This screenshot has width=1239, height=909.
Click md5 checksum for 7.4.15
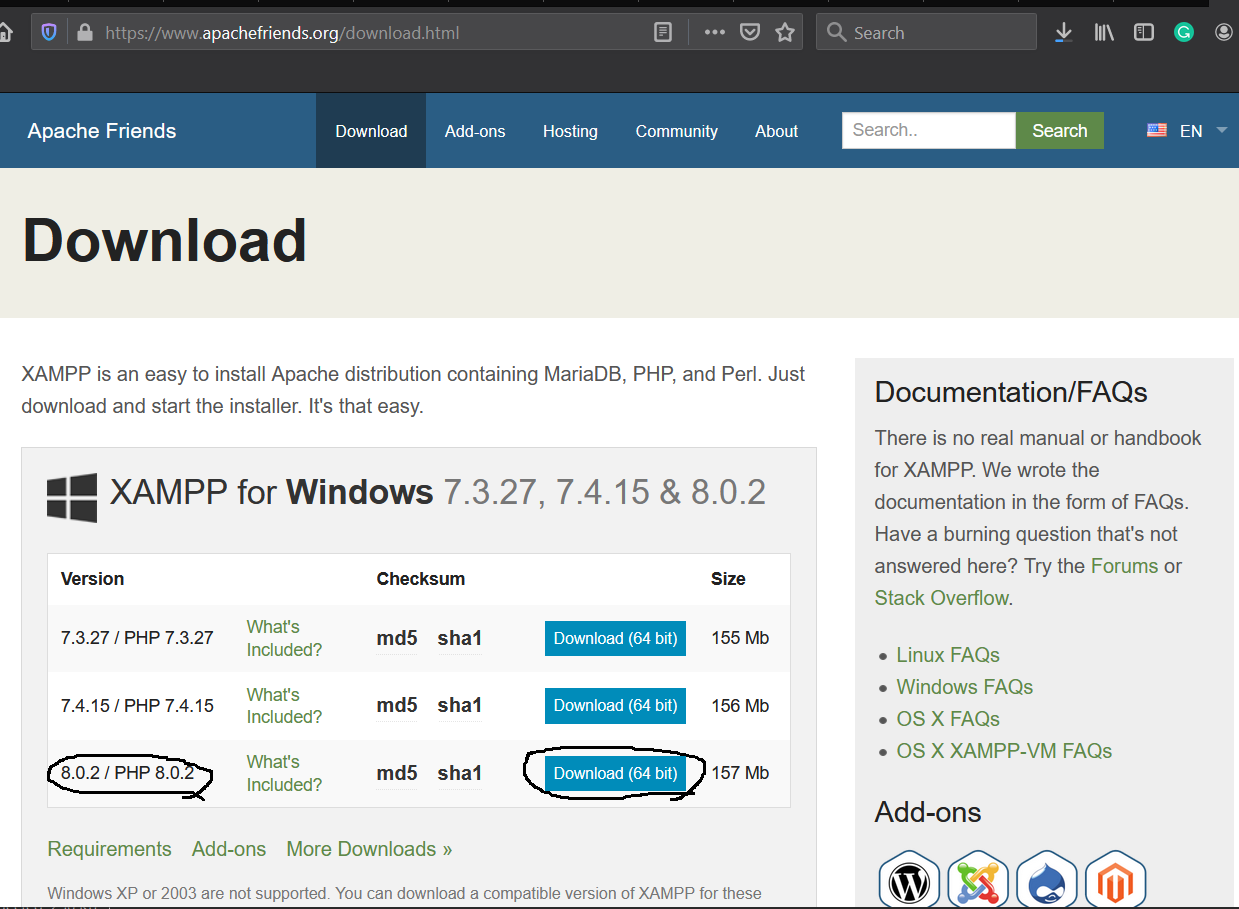click(397, 705)
